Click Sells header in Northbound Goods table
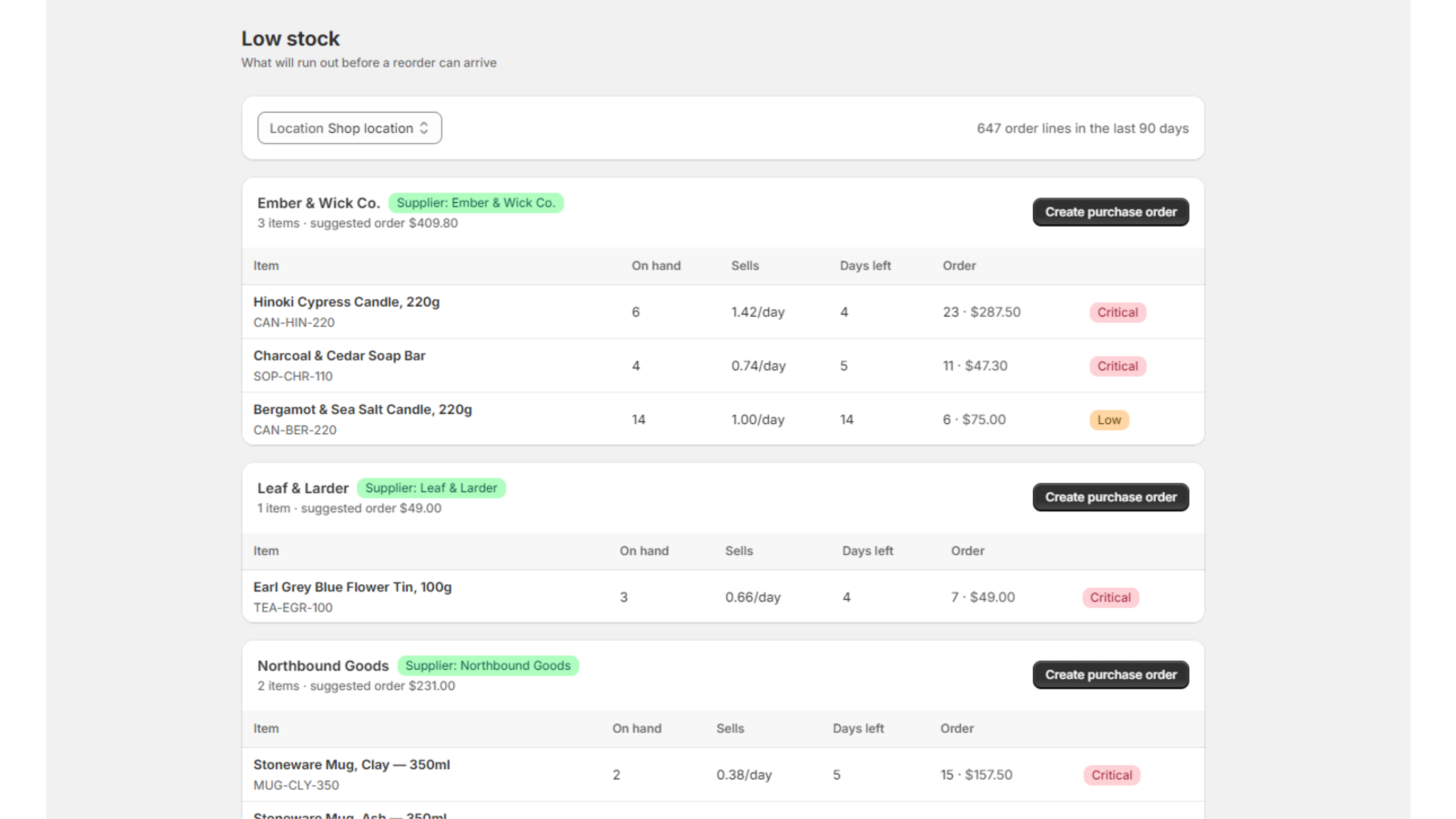This screenshot has height=819, width=1456. (730, 728)
